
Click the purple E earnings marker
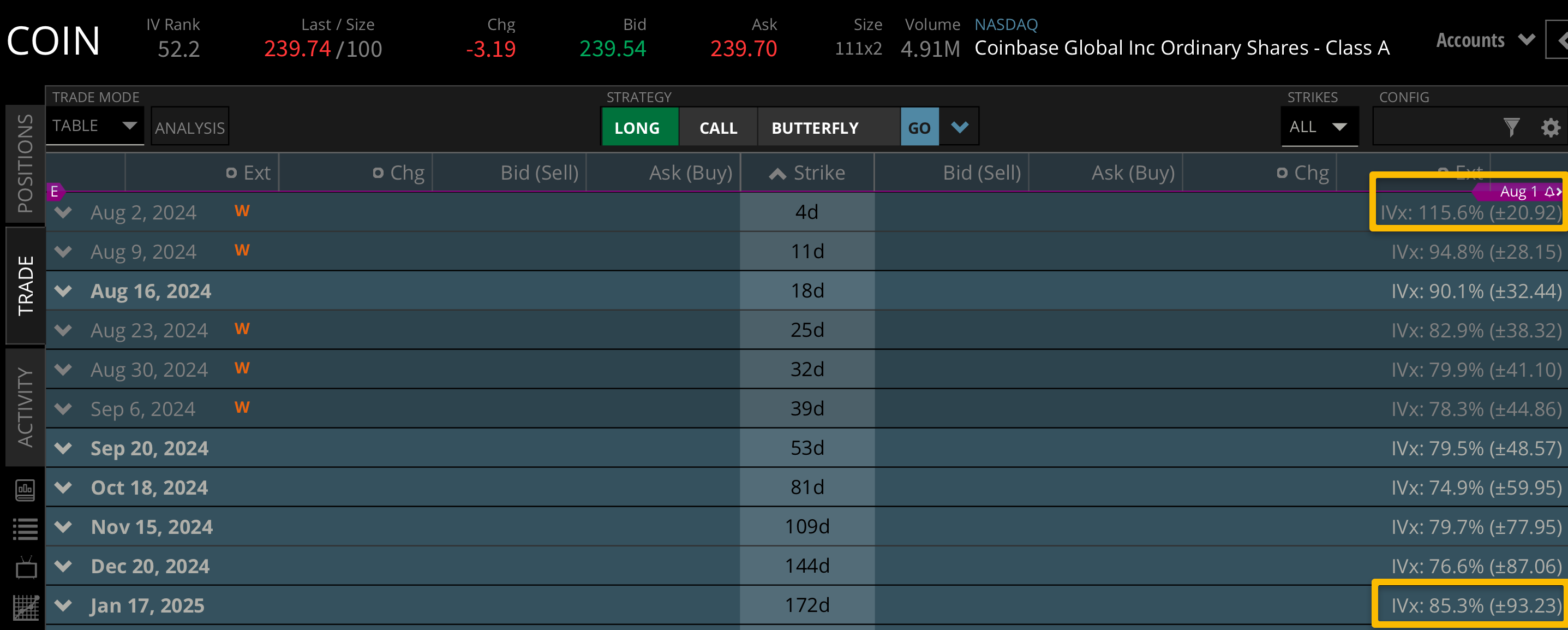(55, 191)
